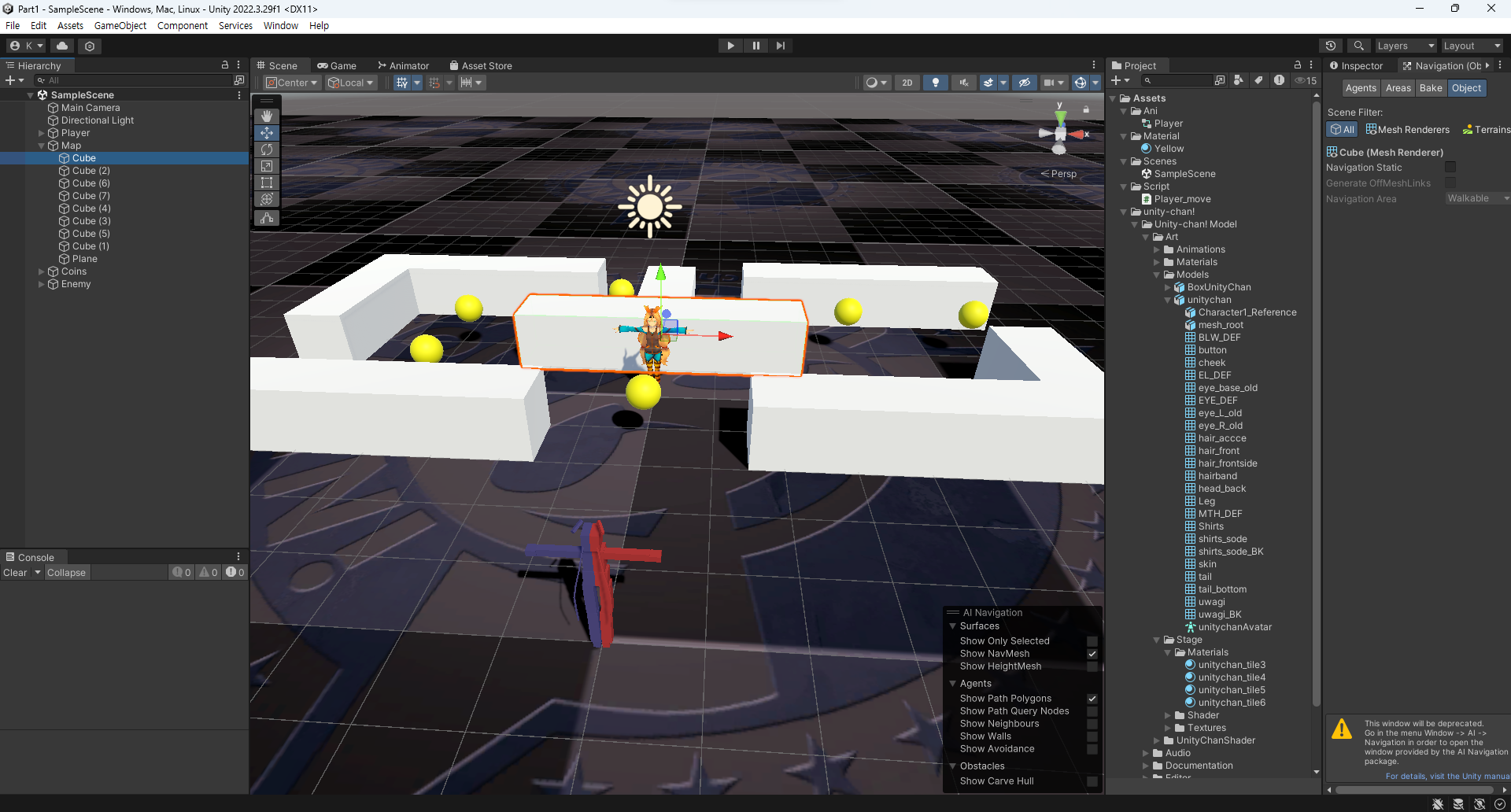Screen dimensions: 1511x812
Task: Open the Areas navigation tab
Action: pos(1398,88)
